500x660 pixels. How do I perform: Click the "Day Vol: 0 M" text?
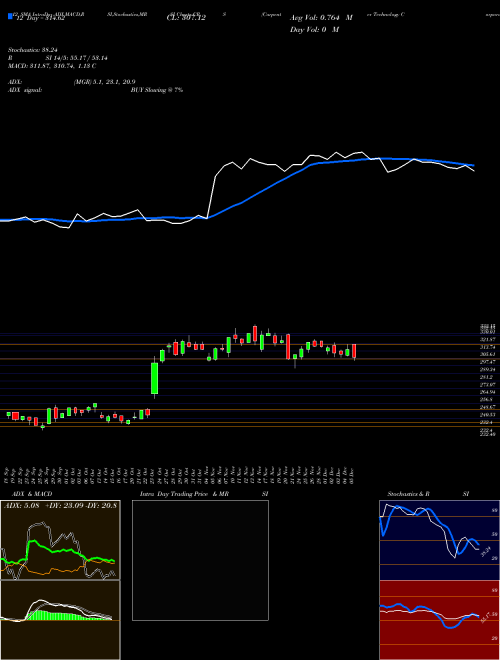click(x=314, y=29)
